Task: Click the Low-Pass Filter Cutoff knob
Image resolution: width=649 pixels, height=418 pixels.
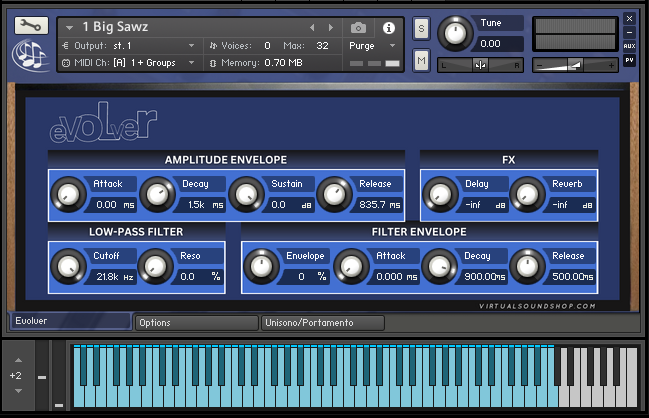Action: 68,265
